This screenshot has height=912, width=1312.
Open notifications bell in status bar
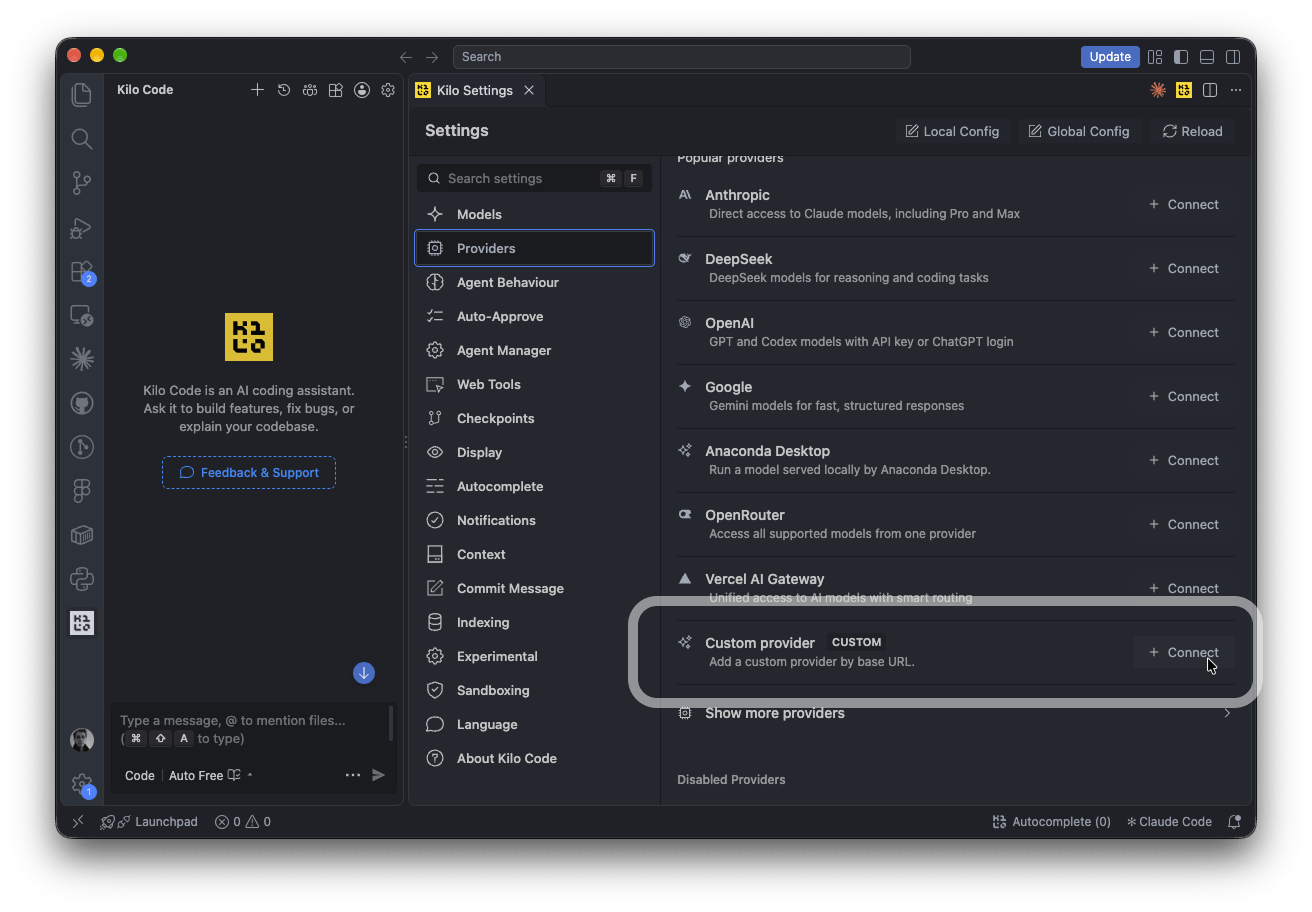pyautogui.click(x=1235, y=822)
